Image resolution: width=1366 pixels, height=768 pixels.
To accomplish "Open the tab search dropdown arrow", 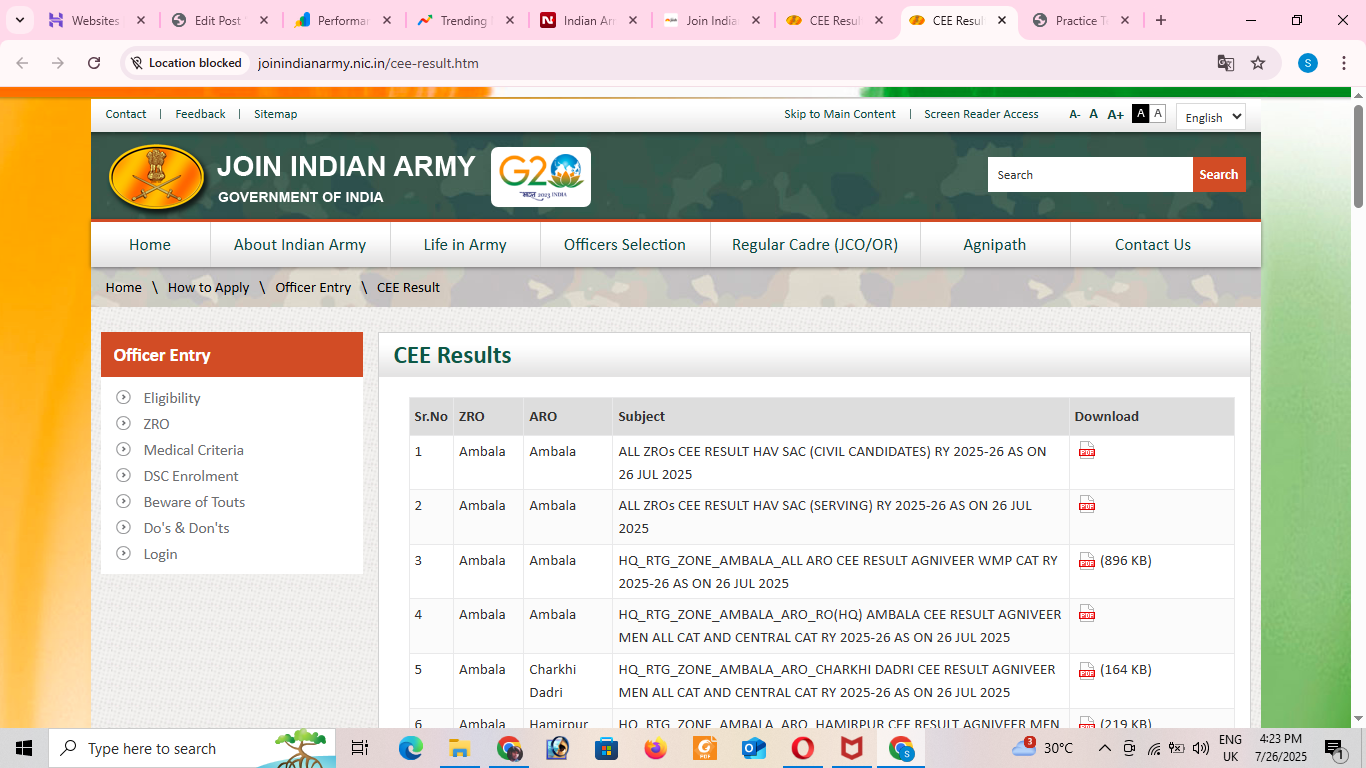I will (19, 20).
